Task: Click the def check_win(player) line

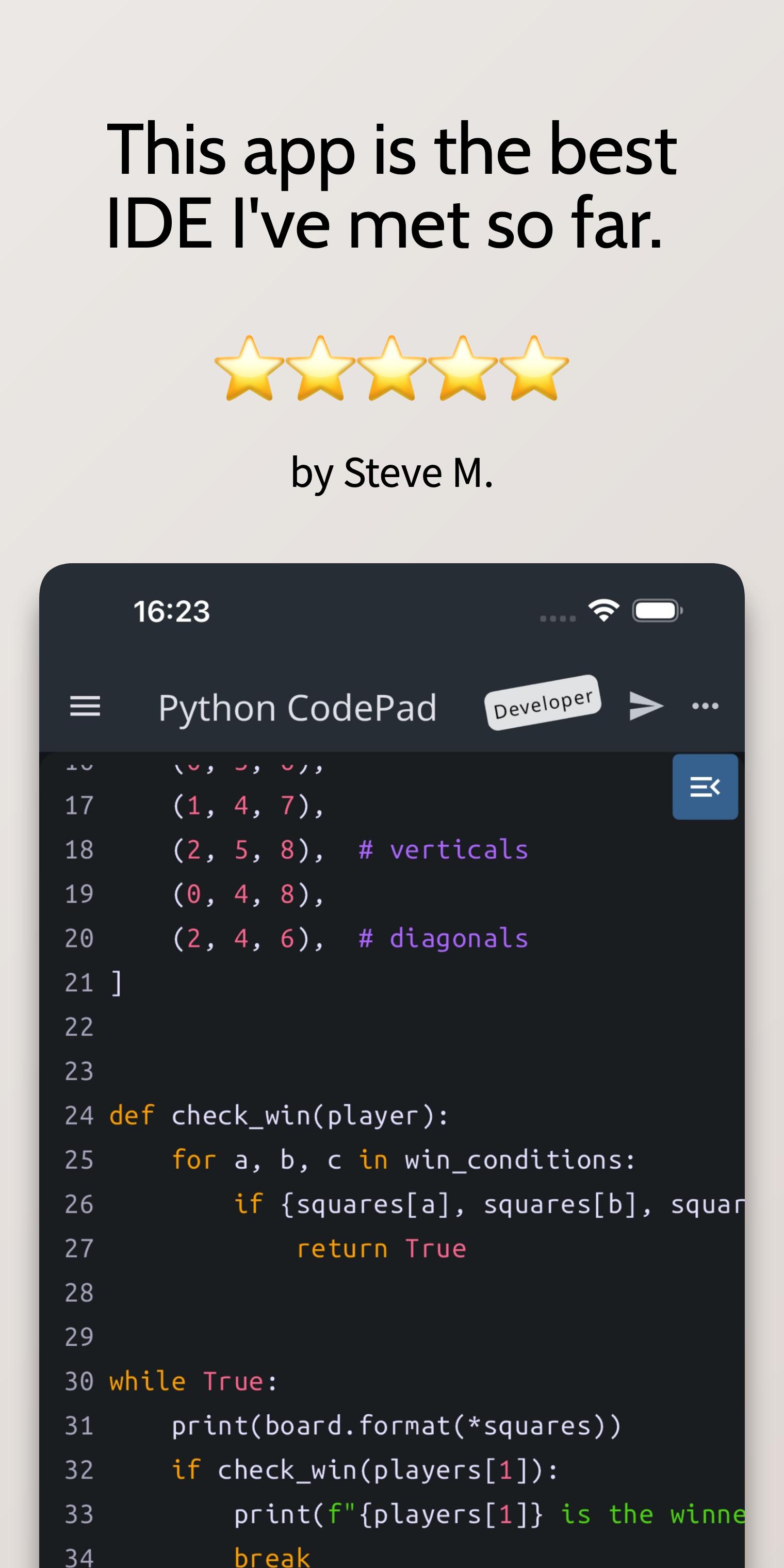Action: tap(279, 1116)
